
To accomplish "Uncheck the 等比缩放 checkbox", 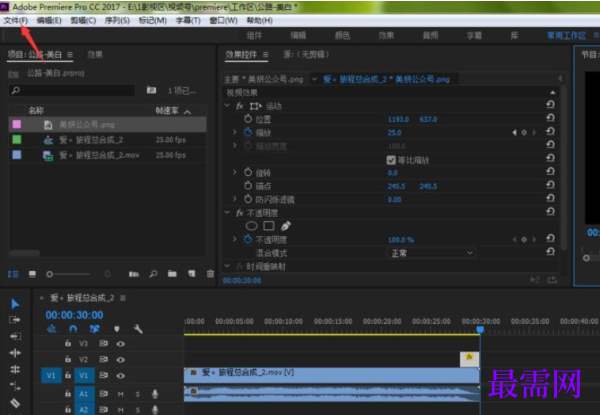I will click(391, 160).
